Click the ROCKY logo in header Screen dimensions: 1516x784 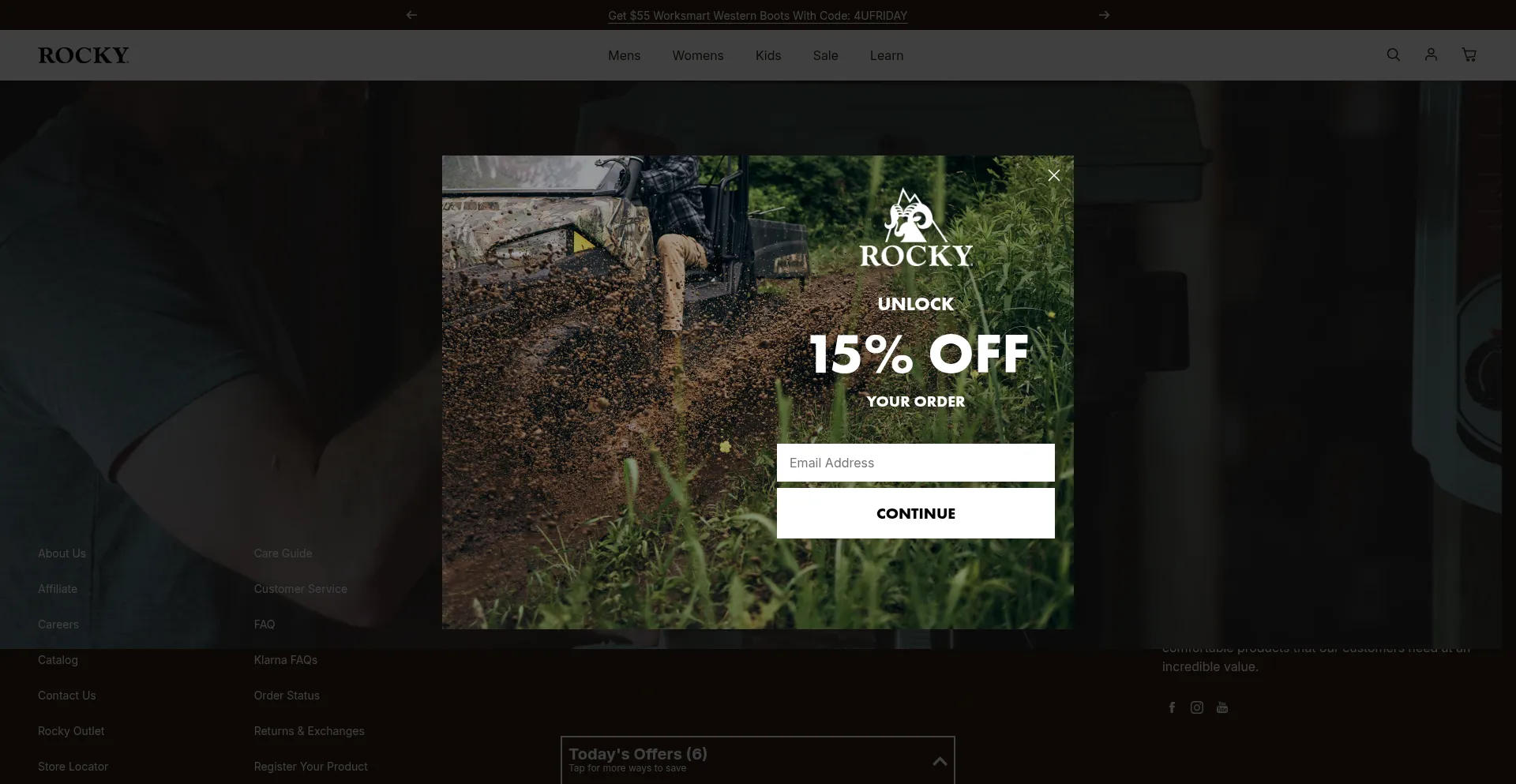click(x=84, y=55)
